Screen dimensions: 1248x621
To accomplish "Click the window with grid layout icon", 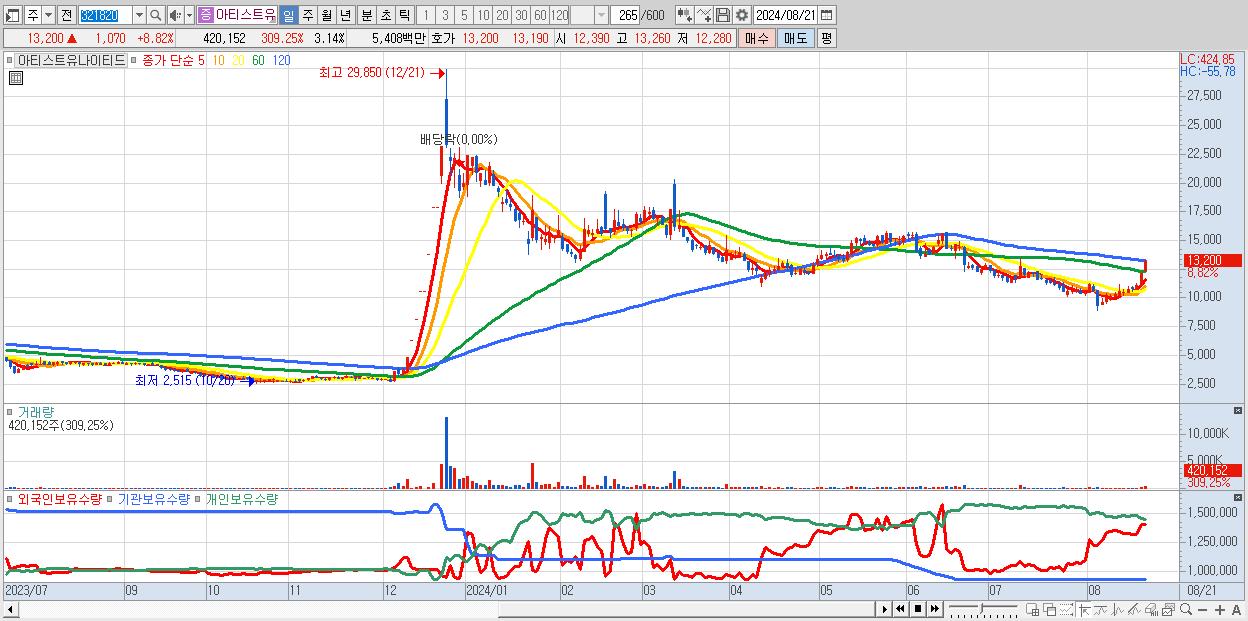I will 1032,609.
